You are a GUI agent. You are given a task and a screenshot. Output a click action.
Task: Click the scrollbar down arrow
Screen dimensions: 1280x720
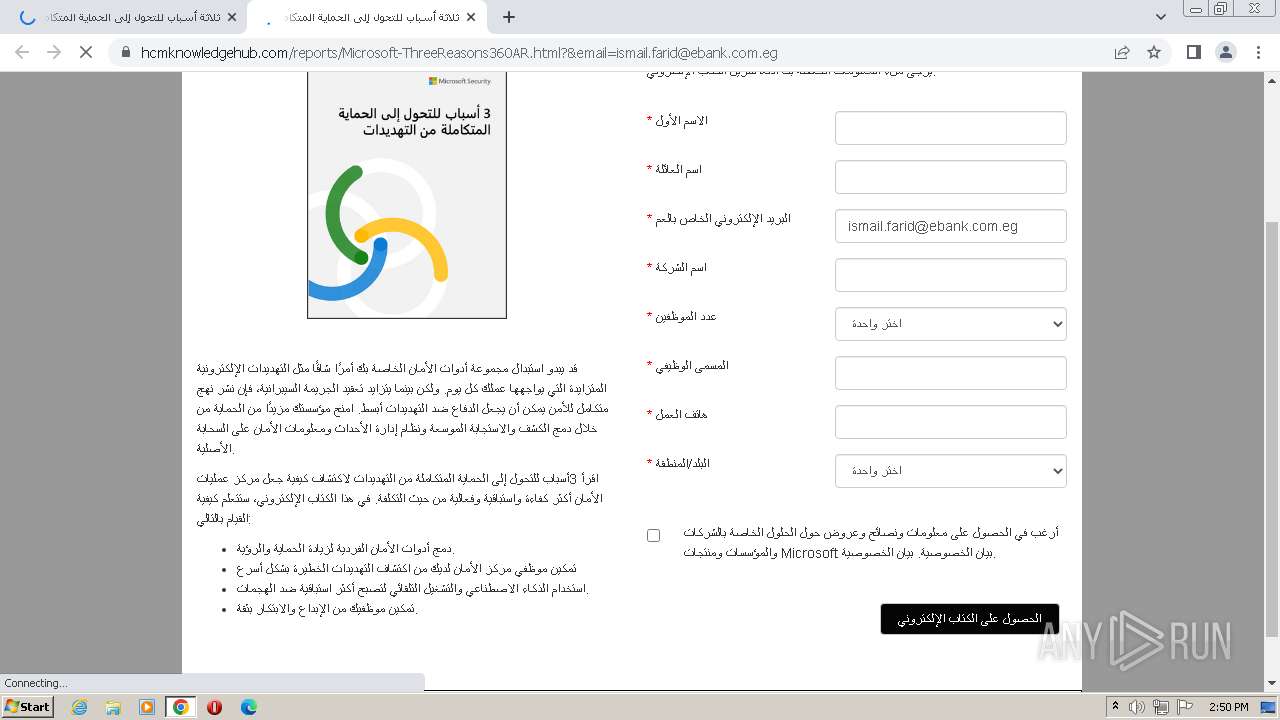[1271, 684]
